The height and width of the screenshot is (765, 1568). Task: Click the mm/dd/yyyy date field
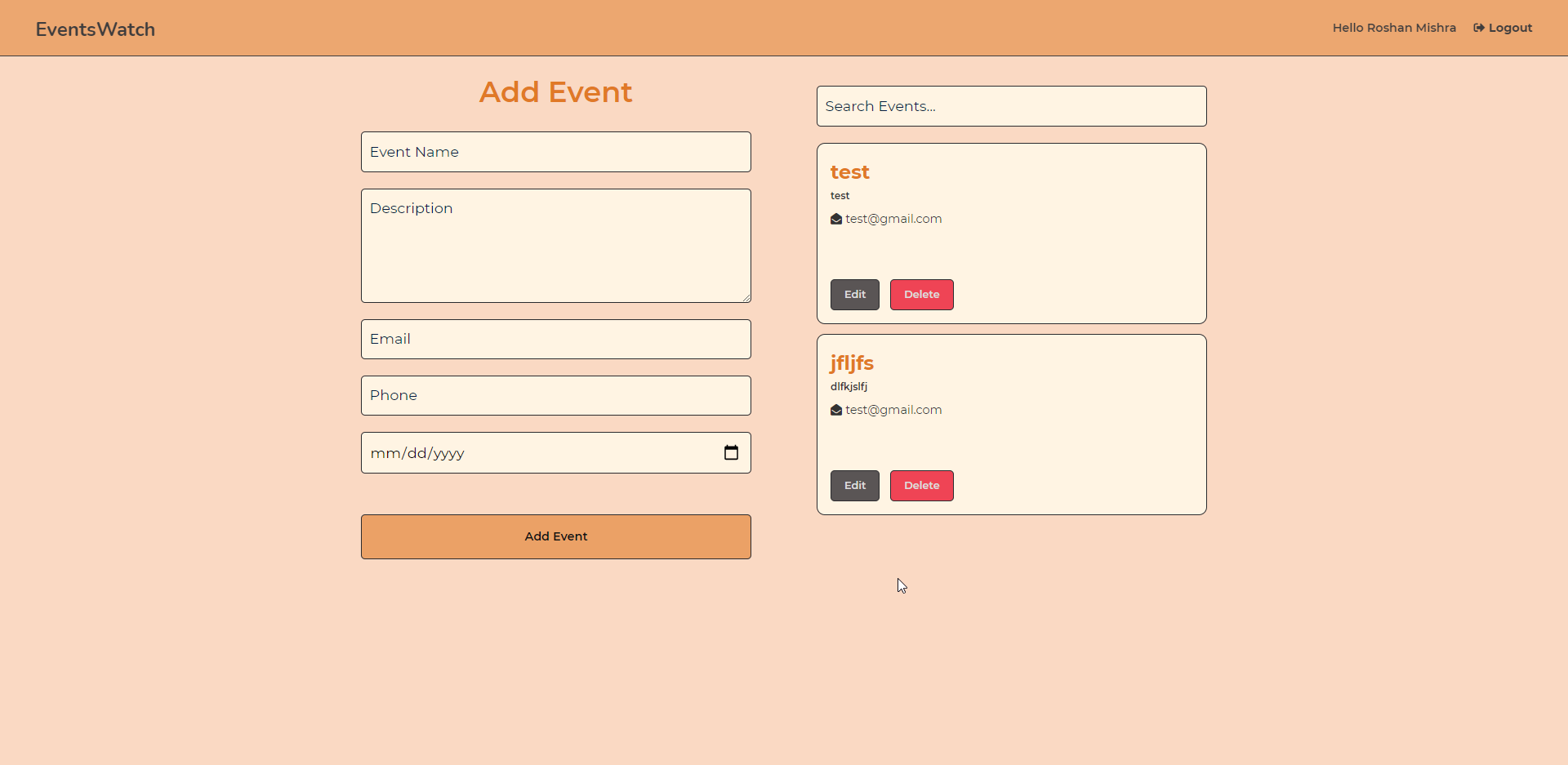tap(531, 453)
